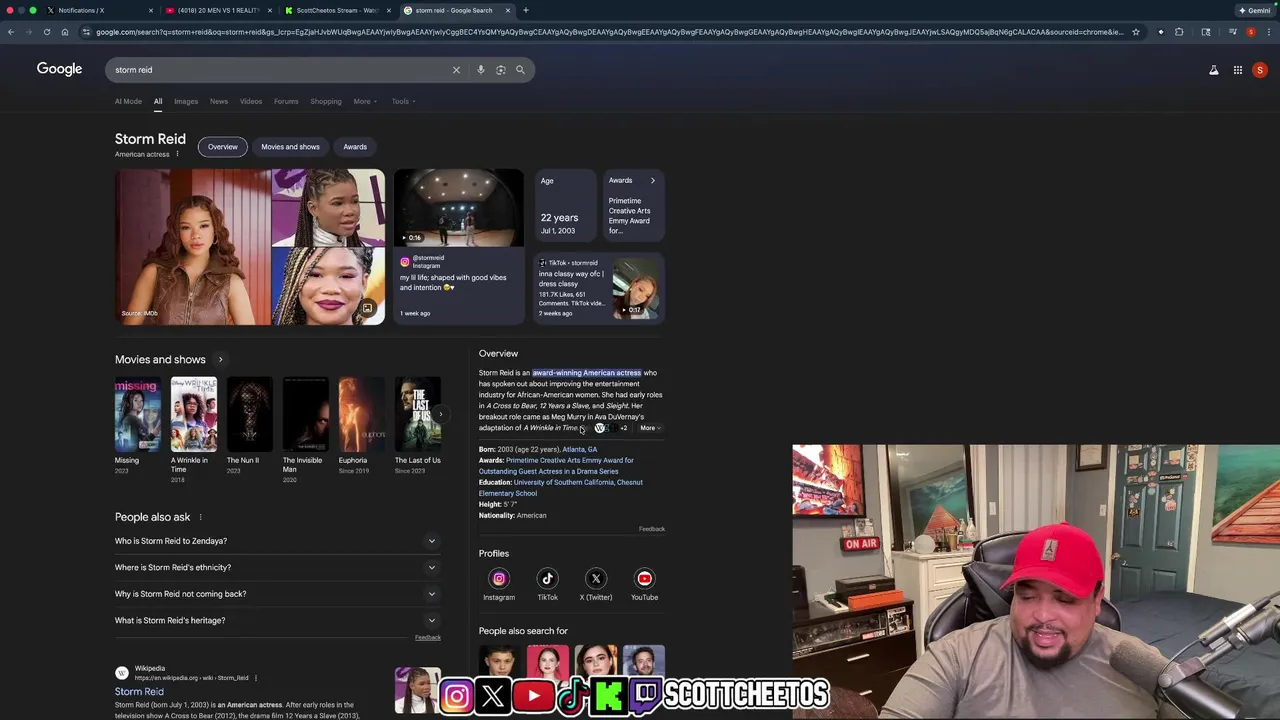Image resolution: width=1280 pixels, height=720 pixels.
Task: Open Google Lens image search icon
Action: (501, 70)
